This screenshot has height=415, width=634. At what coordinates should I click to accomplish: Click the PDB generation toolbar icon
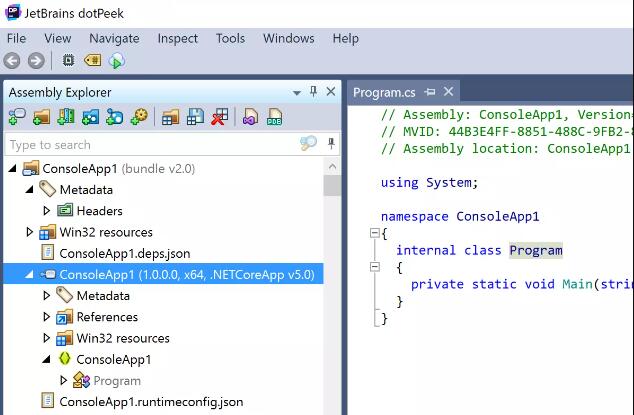point(275,118)
